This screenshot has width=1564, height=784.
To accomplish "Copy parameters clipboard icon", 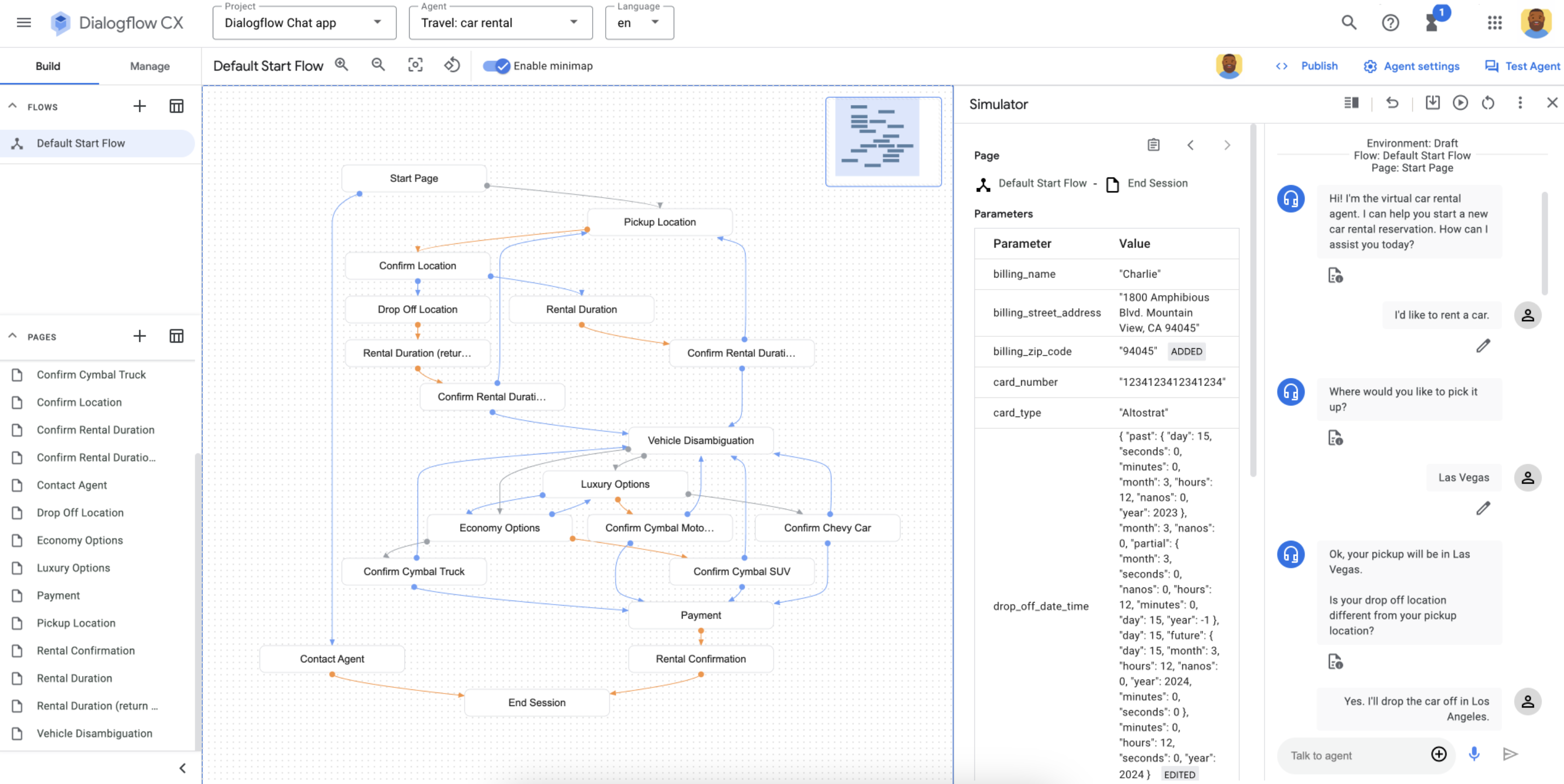I will [1154, 145].
